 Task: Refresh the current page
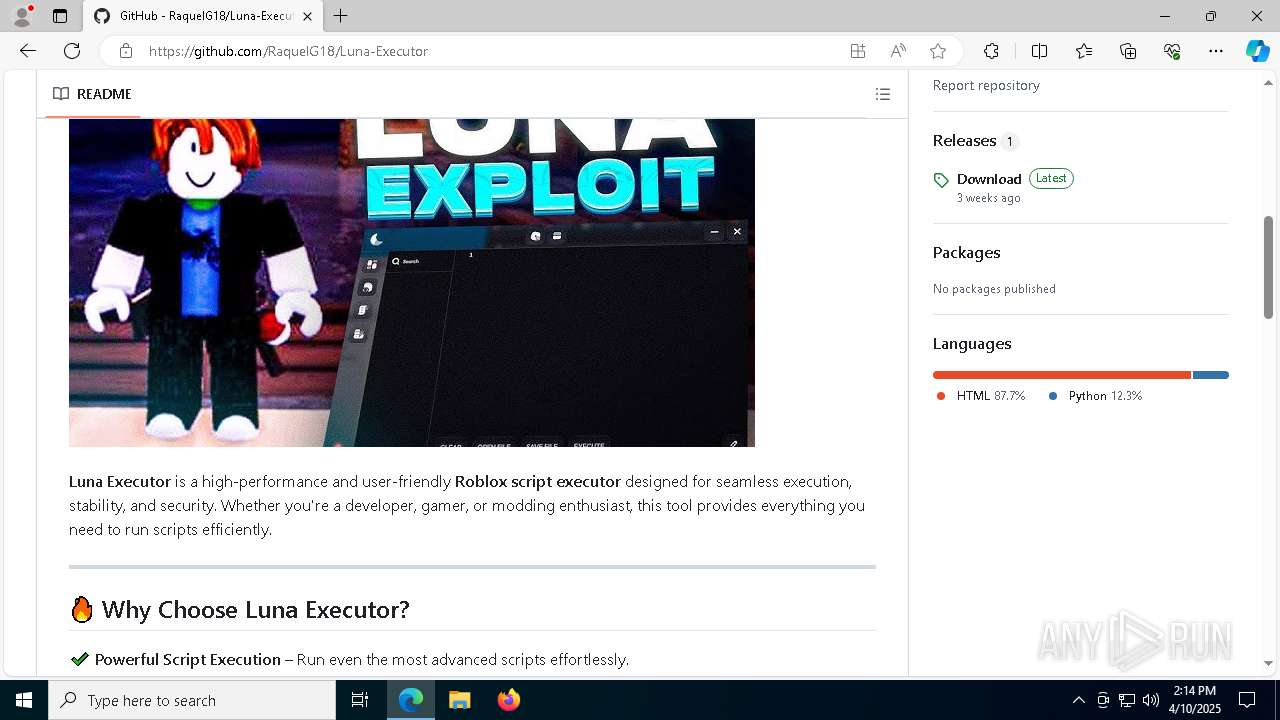point(72,51)
